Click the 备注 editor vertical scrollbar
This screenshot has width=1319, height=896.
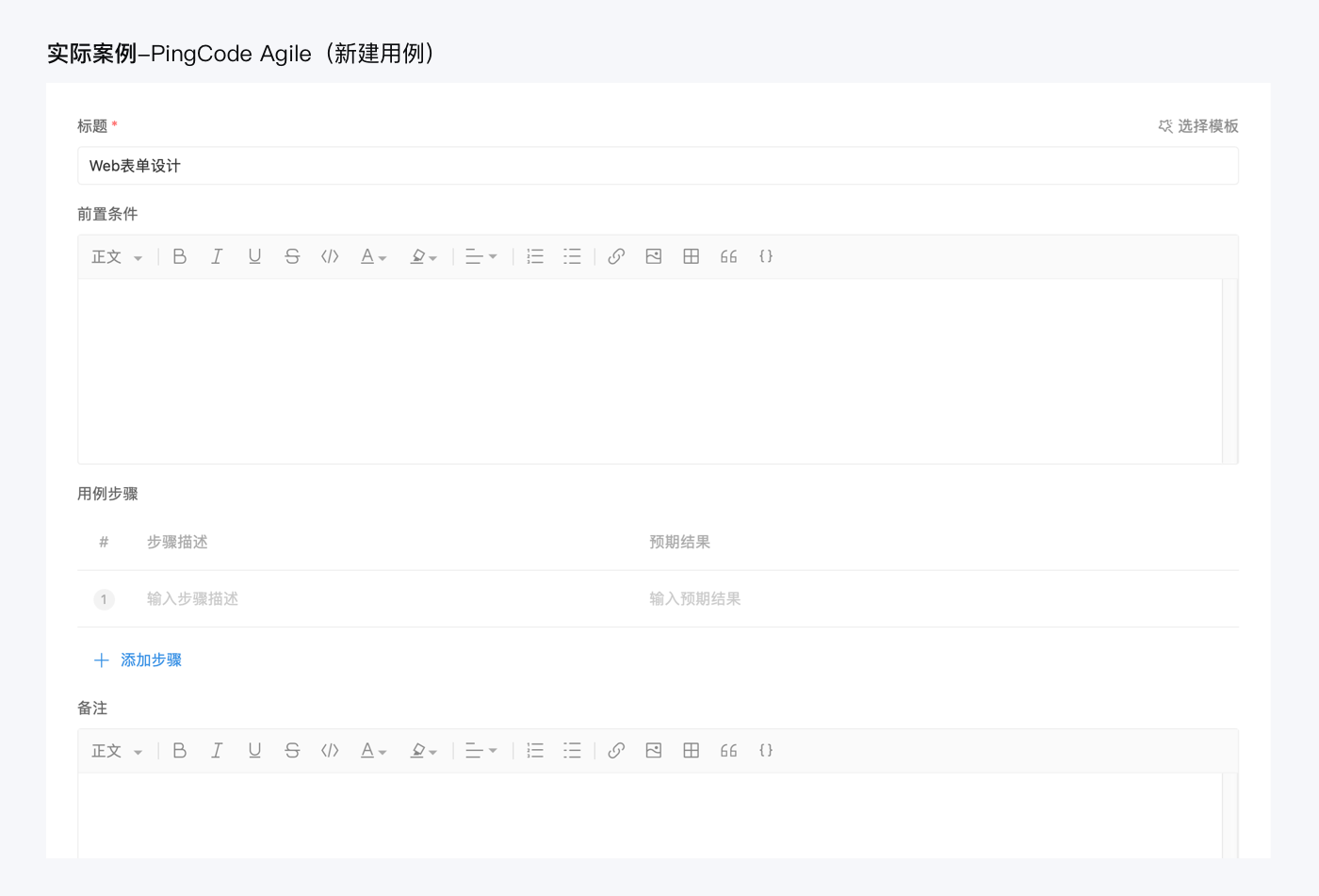point(1229,816)
